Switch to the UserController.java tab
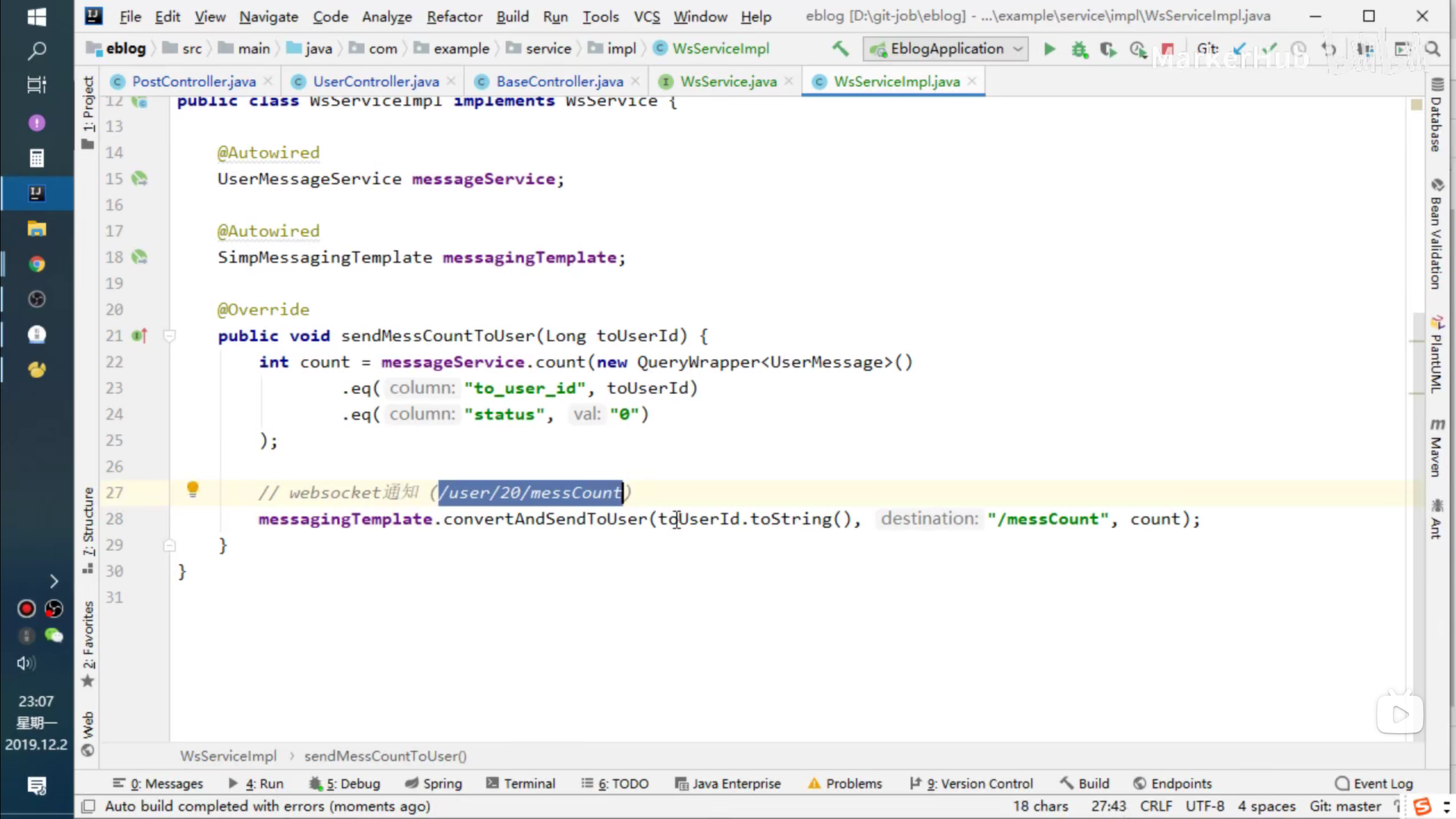 375,82
